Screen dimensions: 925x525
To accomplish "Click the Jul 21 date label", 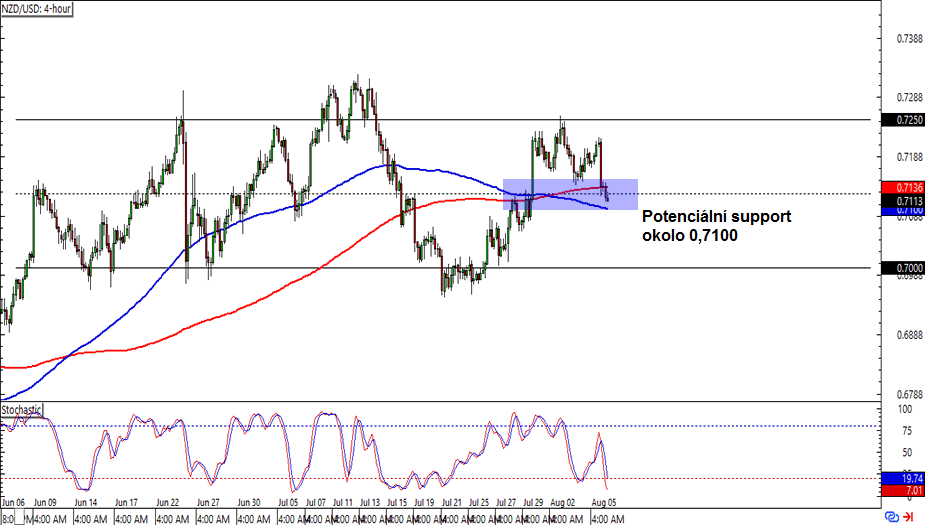I will point(451,503).
